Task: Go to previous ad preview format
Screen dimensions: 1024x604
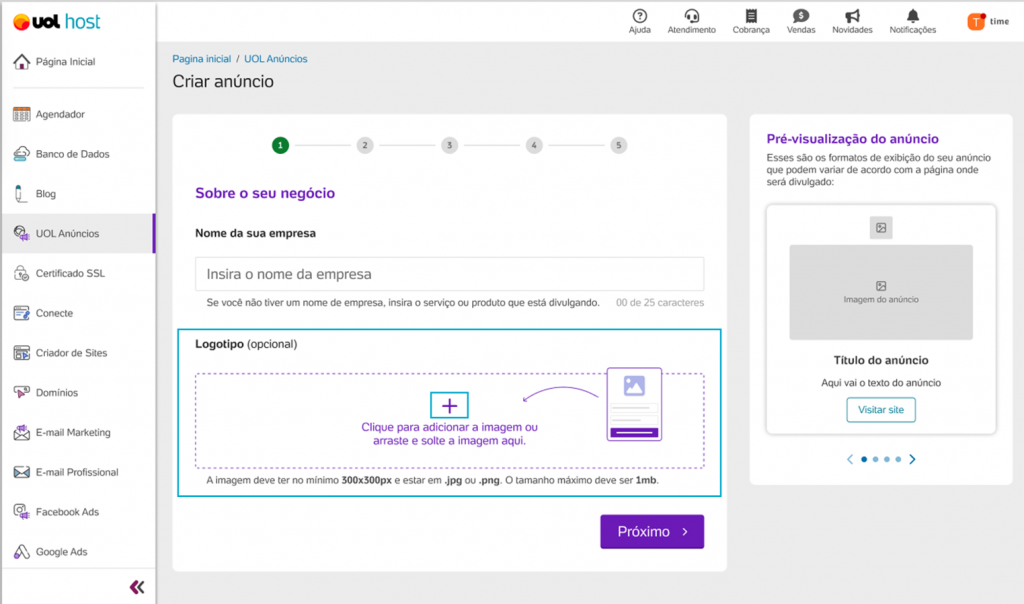Action: click(850, 460)
